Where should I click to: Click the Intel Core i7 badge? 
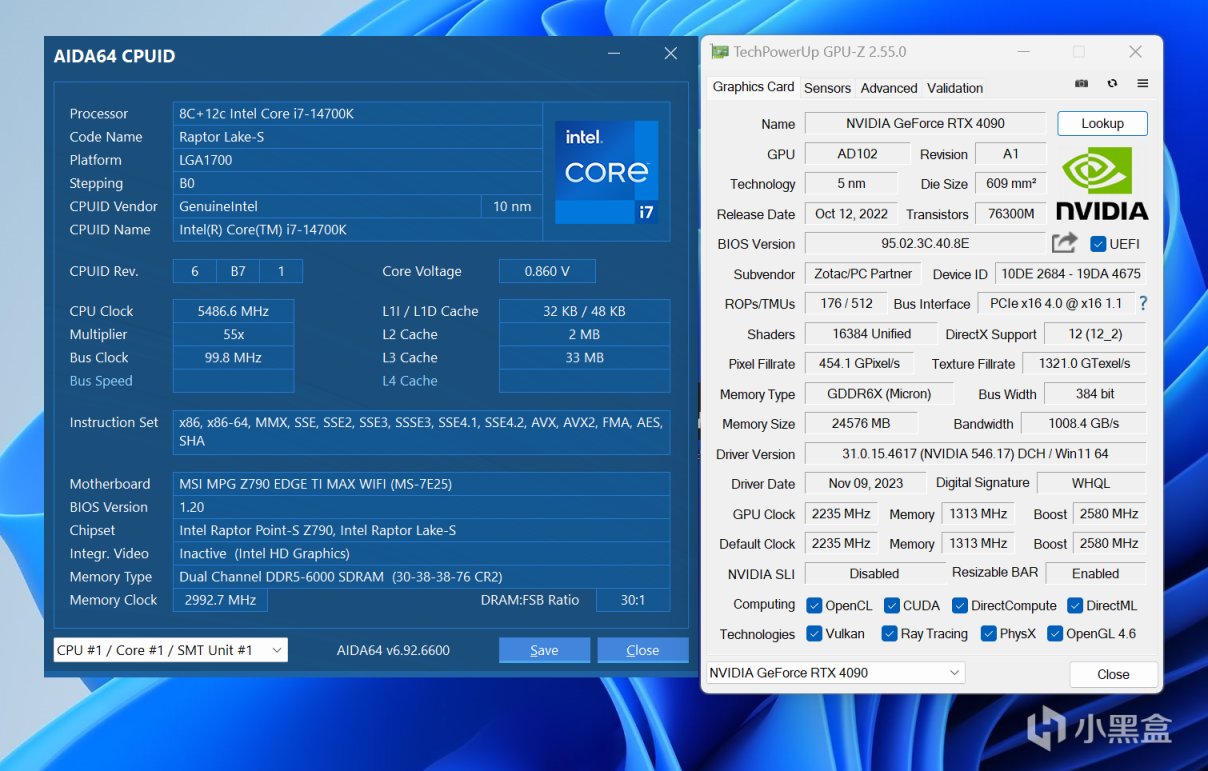(607, 172)
